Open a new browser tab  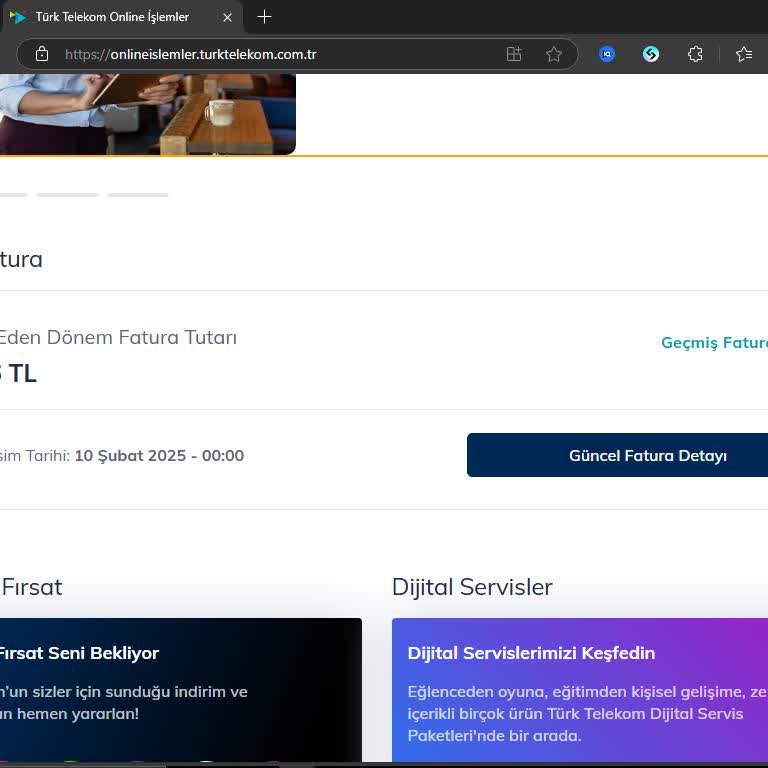tap(264, 17)
